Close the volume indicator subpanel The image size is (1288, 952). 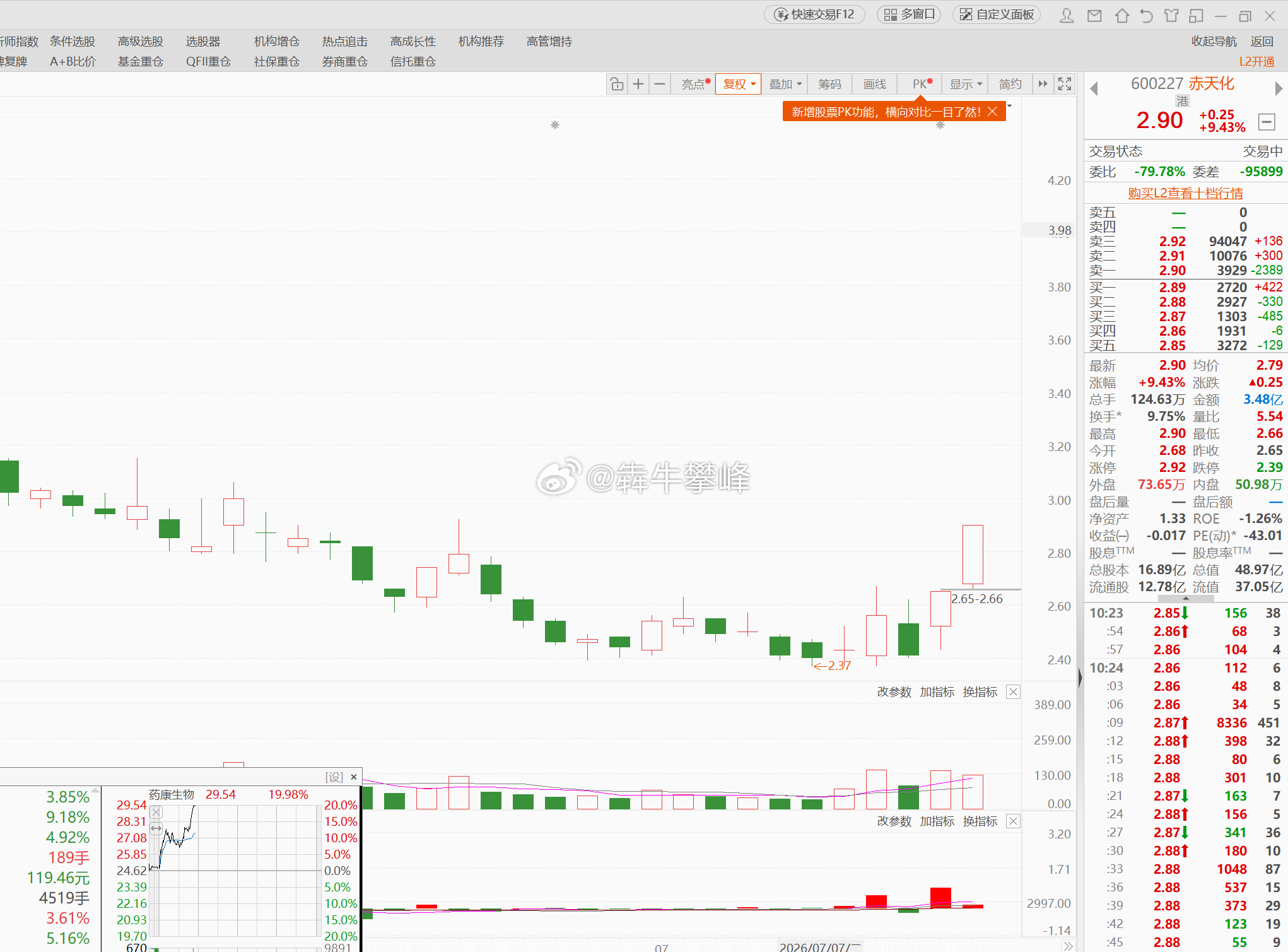(1013, 692)
